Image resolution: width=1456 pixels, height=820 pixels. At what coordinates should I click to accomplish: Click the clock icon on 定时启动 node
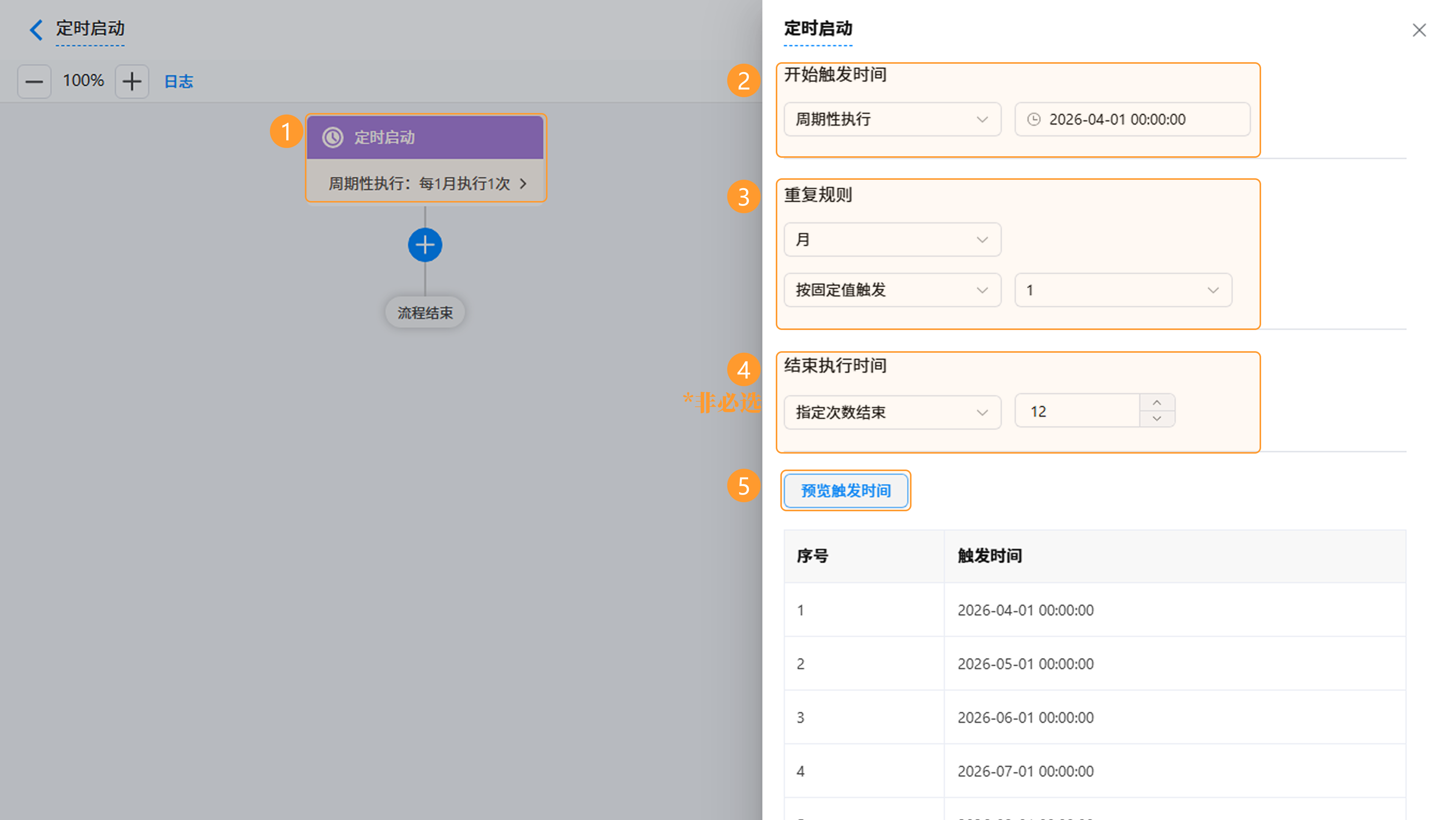click(333, 137)
